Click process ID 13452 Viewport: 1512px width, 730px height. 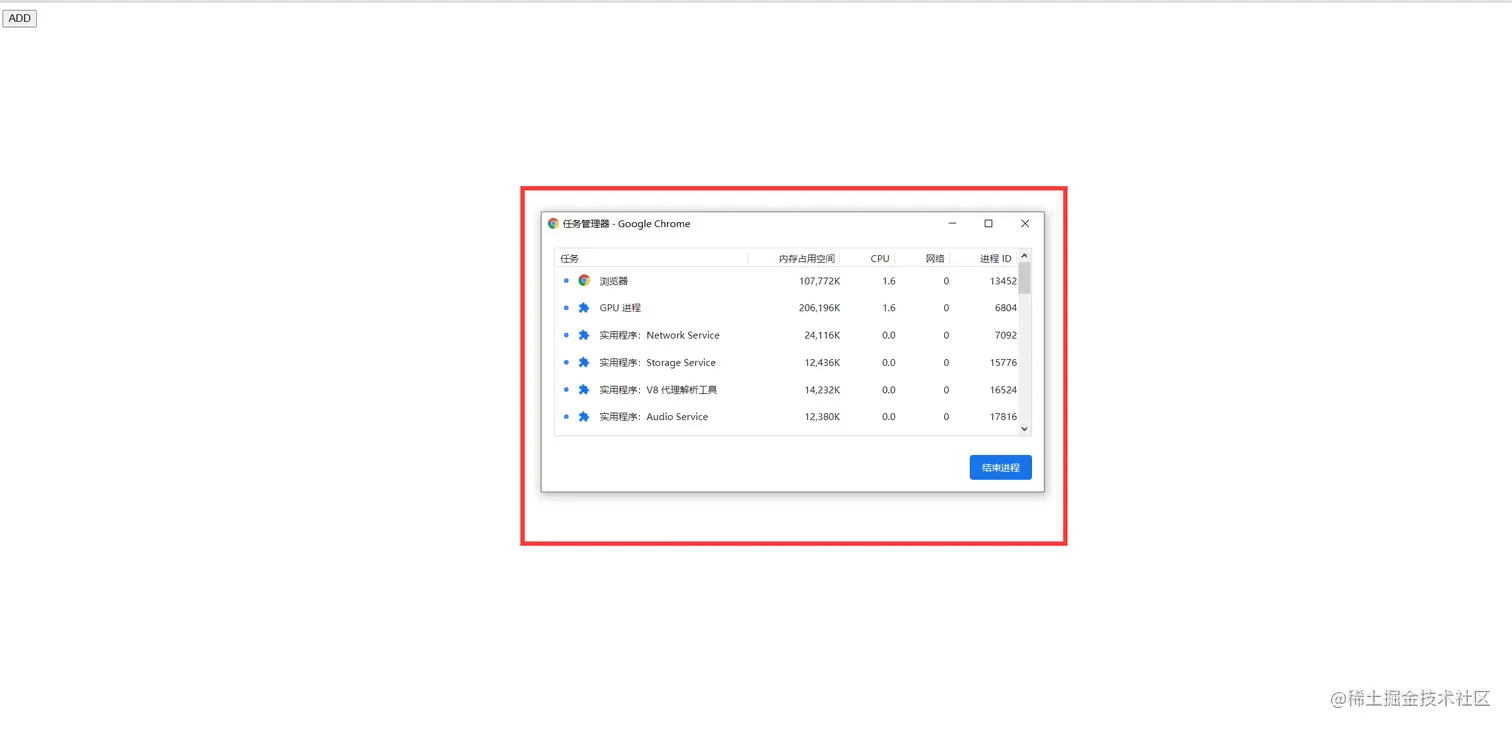[1003, 281]
